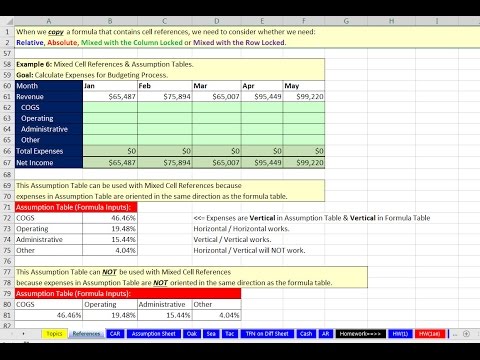
Task: Click the 4.04% Other cell in row 75
Action: click(x=110, y=250)
